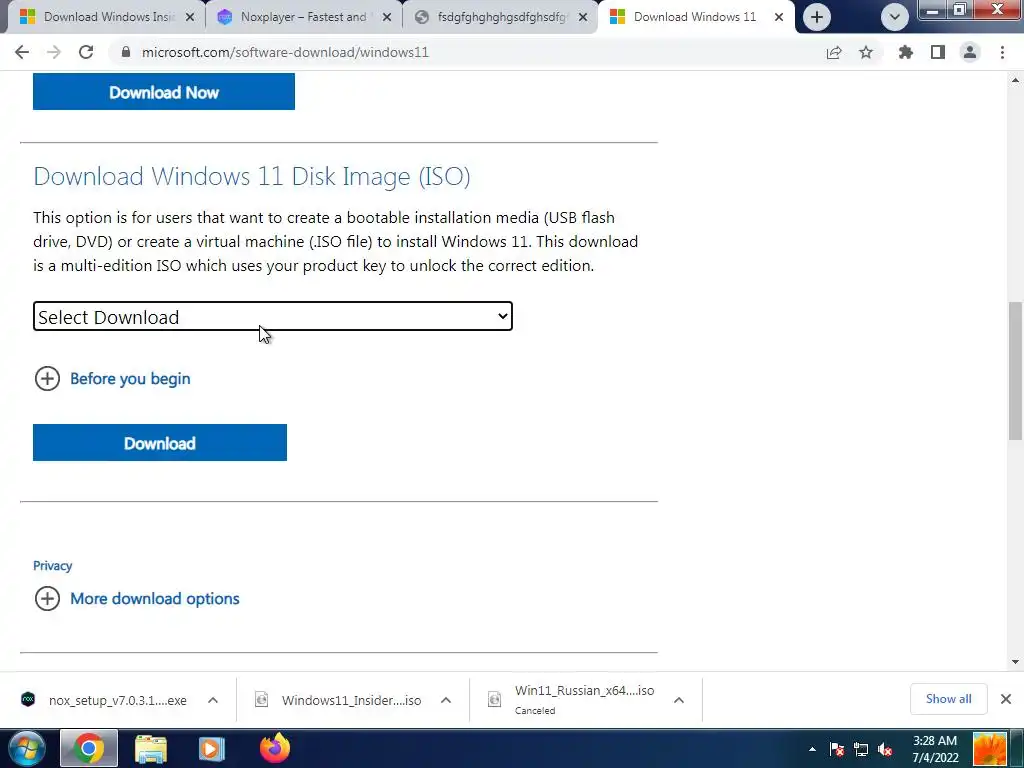
Task: Open the media player taskbar icon
Action: (x=211, y=748)
